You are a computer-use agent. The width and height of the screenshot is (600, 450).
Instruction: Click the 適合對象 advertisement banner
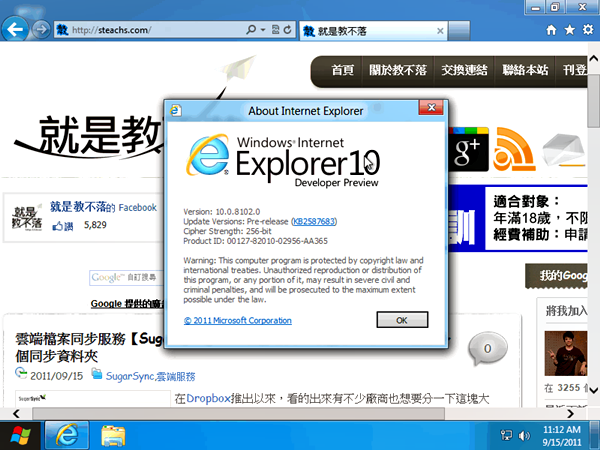tap(517, 218)
